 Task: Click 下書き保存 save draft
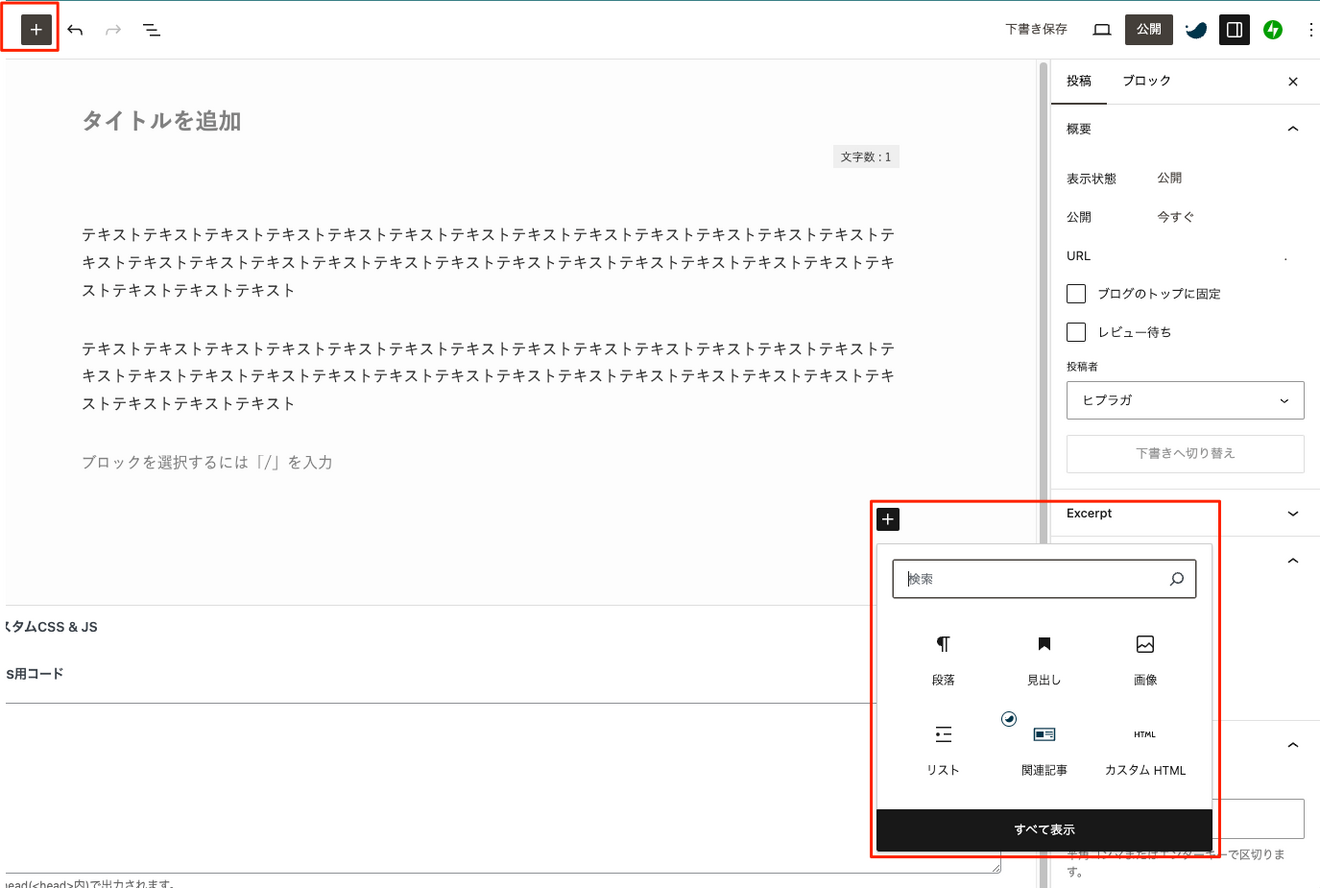(1036, 30)
